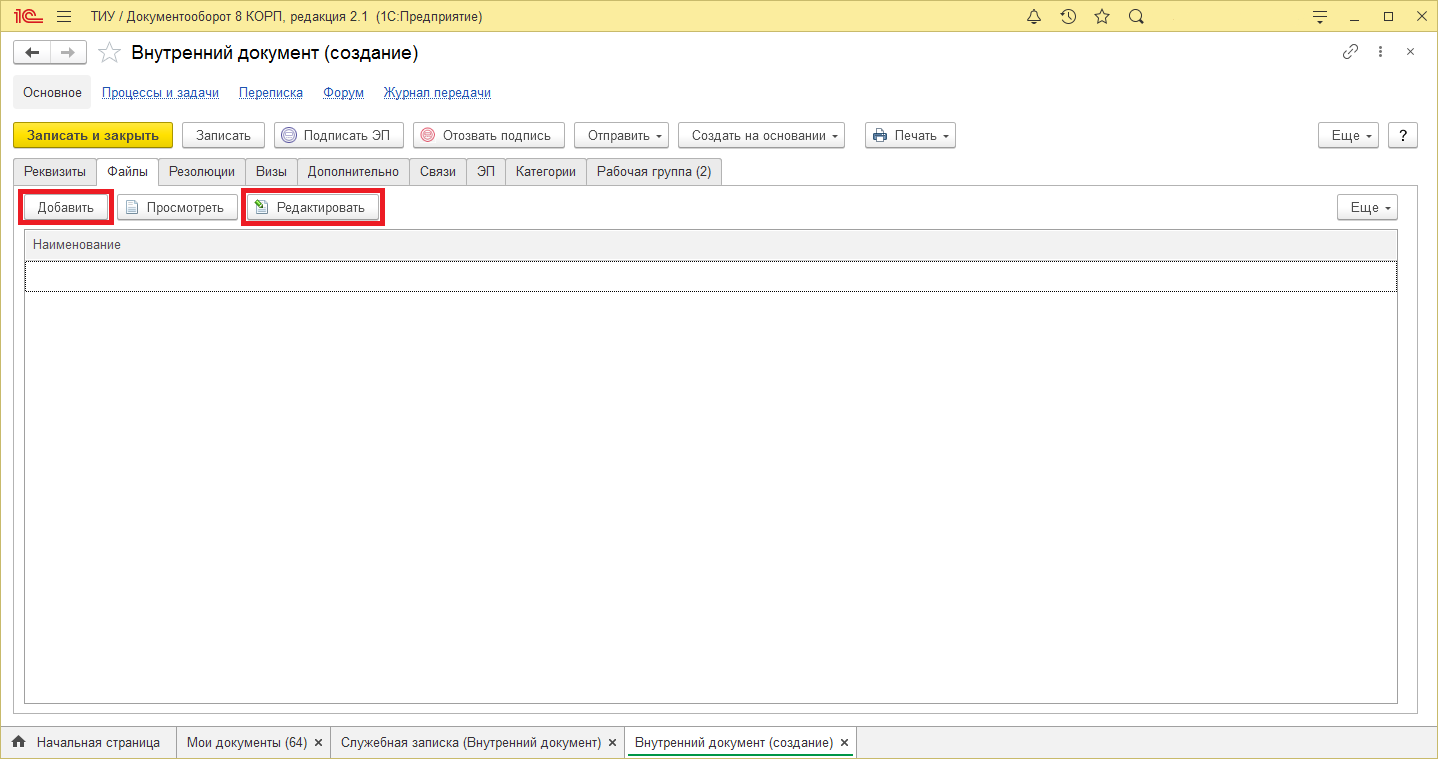Switch to the Дополнительно tab
The image size is (1438, 759).
coord(353,171)
